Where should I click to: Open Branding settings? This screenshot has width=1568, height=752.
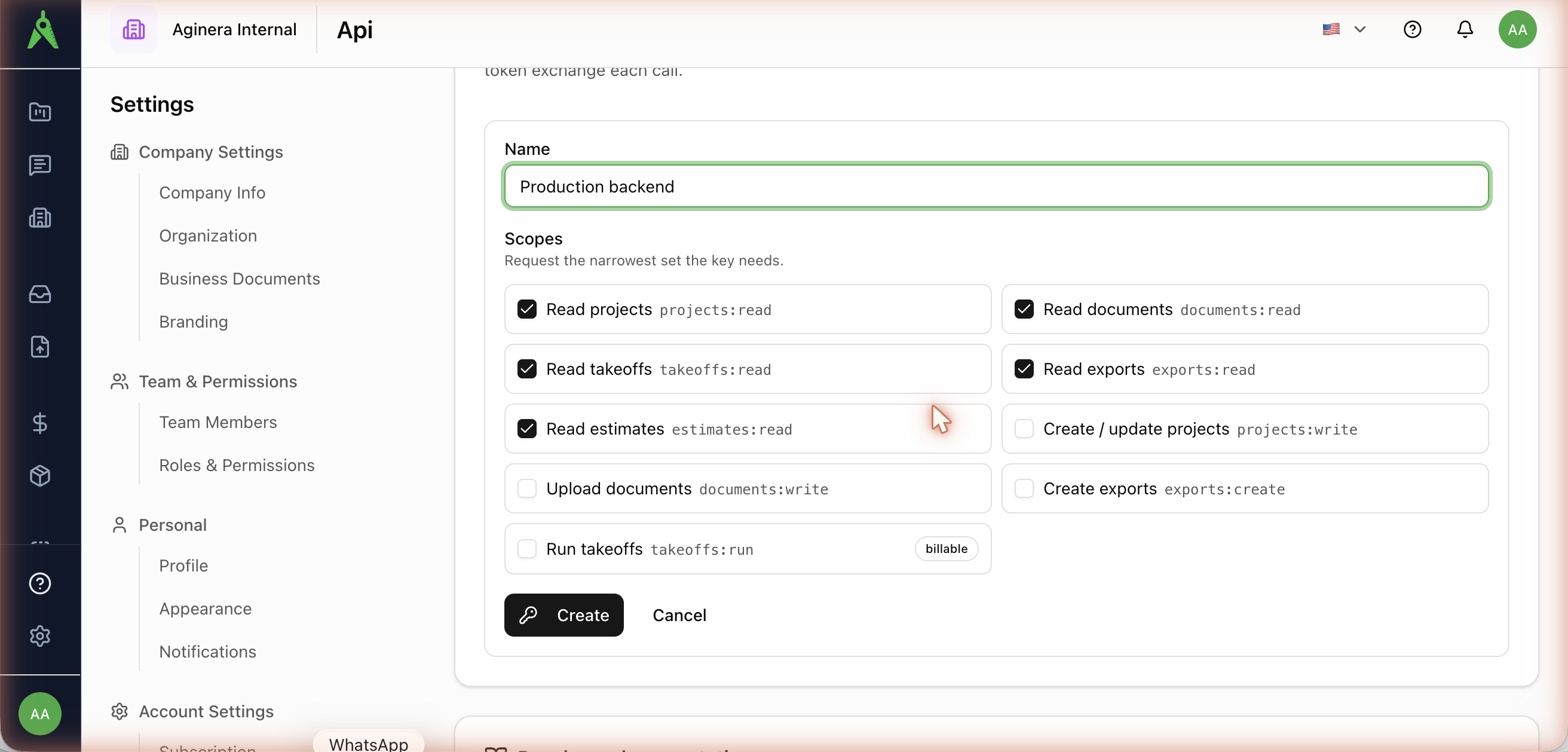click(x=194, y=322)
